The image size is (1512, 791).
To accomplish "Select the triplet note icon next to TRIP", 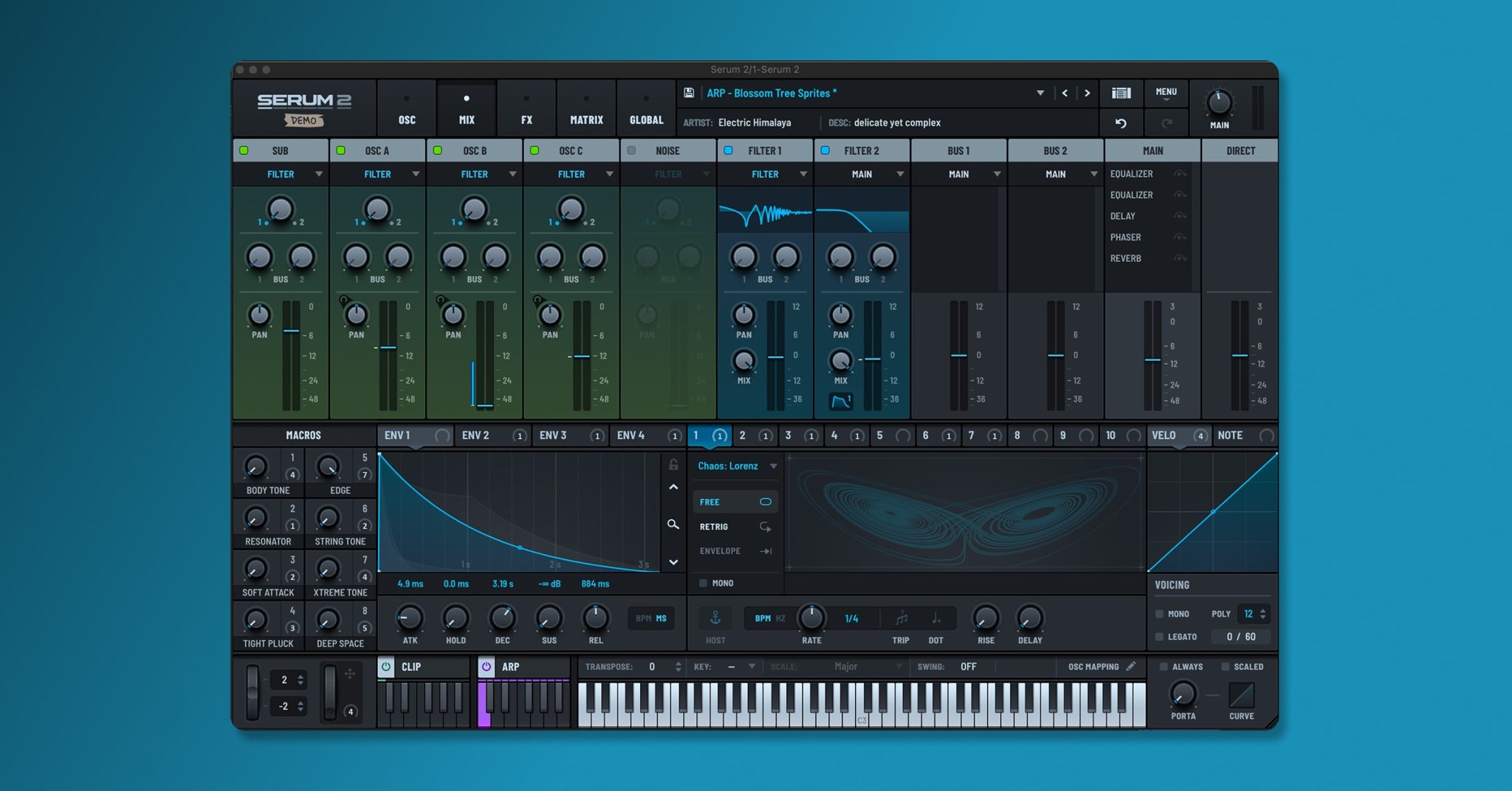I will coord(899,618).
